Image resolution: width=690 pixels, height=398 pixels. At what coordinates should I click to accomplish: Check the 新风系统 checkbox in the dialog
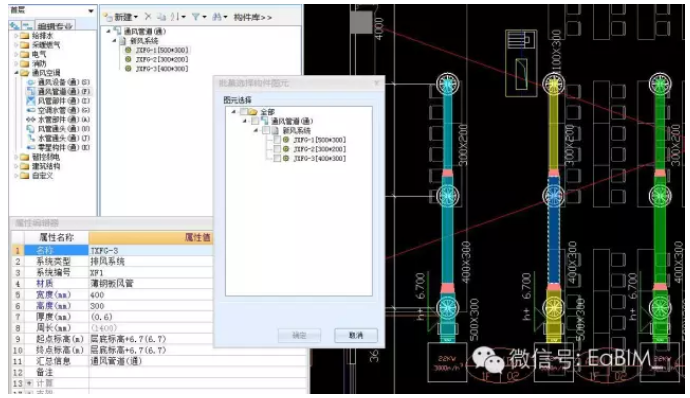[x=266, y=130]
